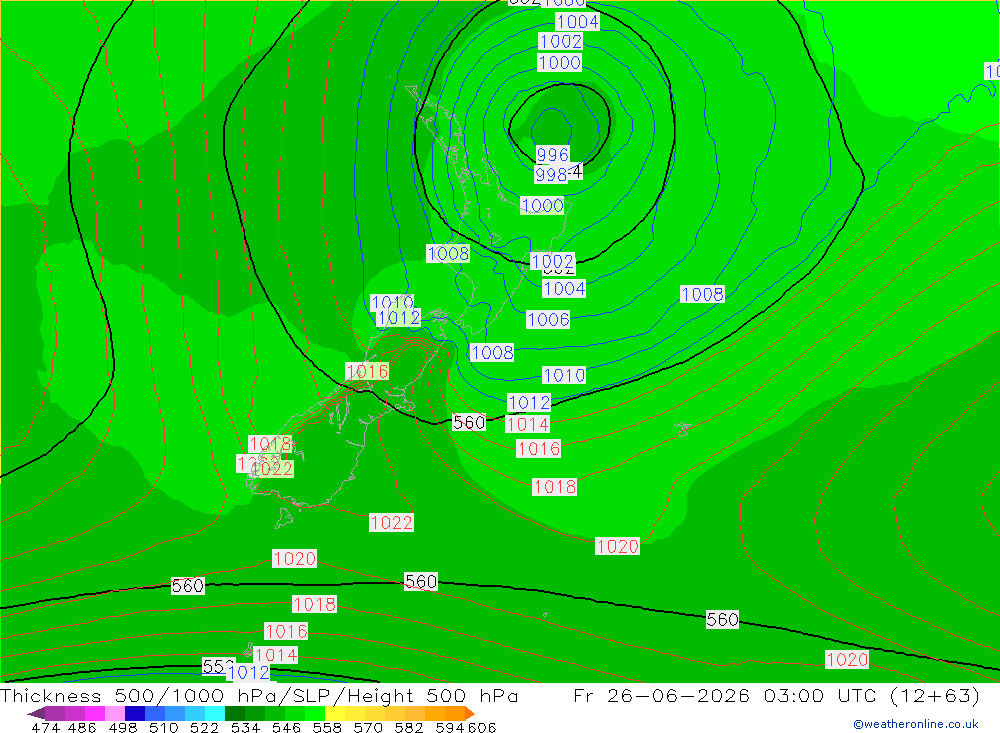Click the blue 1012 label just below 1010

point(399,318)
